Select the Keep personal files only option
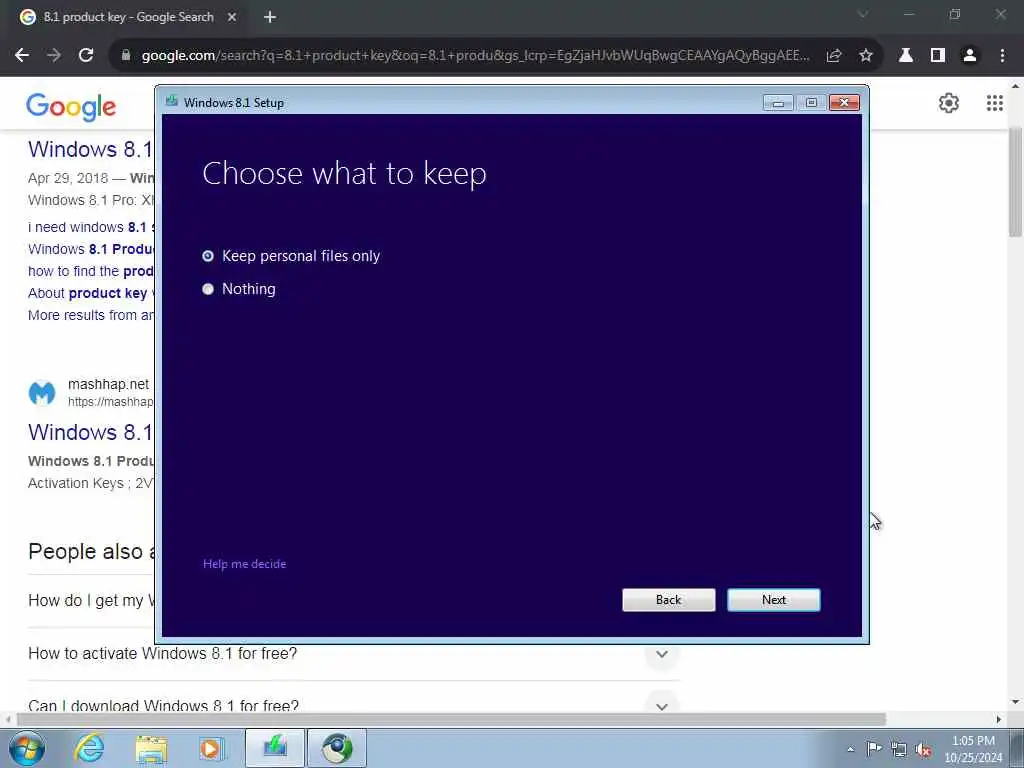The width and height of the screenshot is (1024, 768). point(291,256)
